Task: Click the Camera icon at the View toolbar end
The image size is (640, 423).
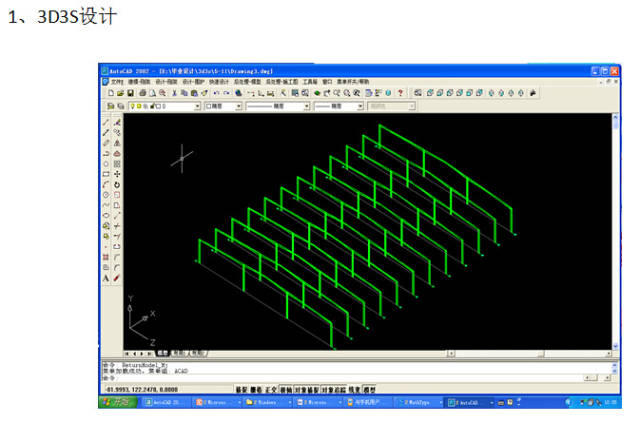Action: [x=533, y=93]
